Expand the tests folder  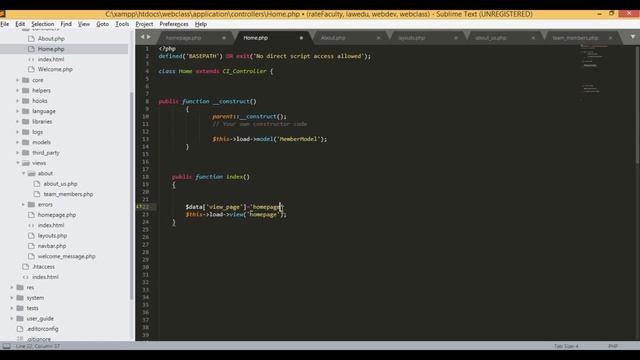tap(12, 308)
